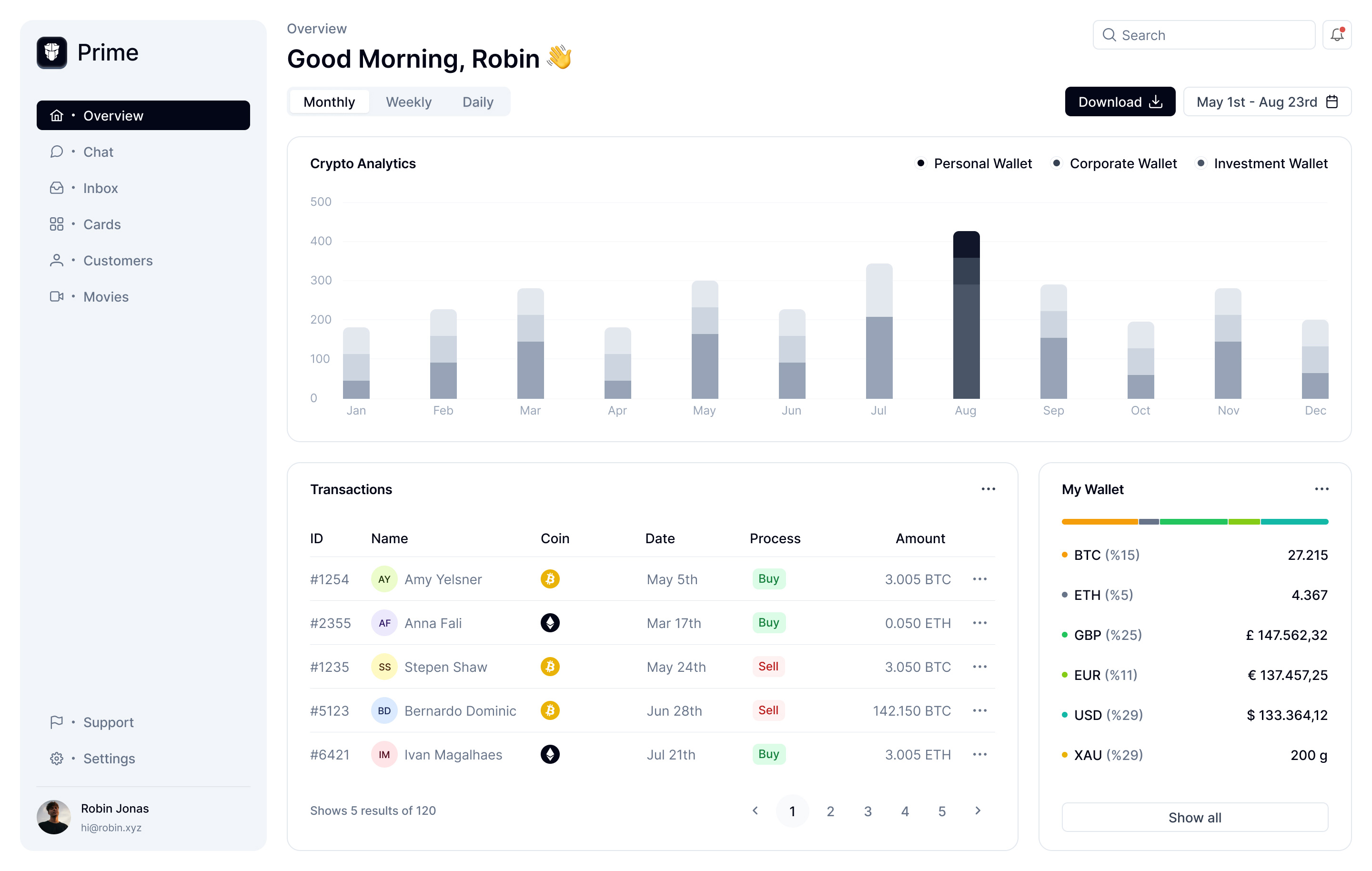Click the Search input field
This screenshot has height=871, width=1372.
[x=1203, y=35]
